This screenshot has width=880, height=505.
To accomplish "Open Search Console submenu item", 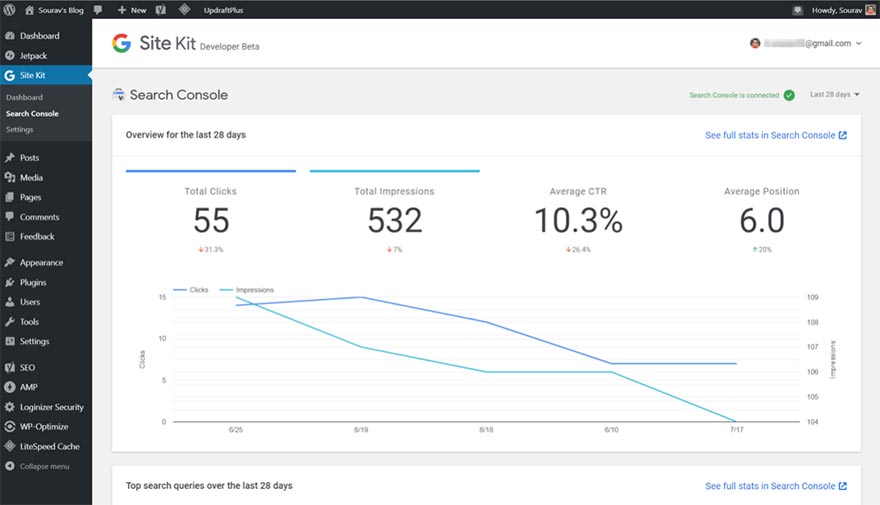I will [32, 113].
